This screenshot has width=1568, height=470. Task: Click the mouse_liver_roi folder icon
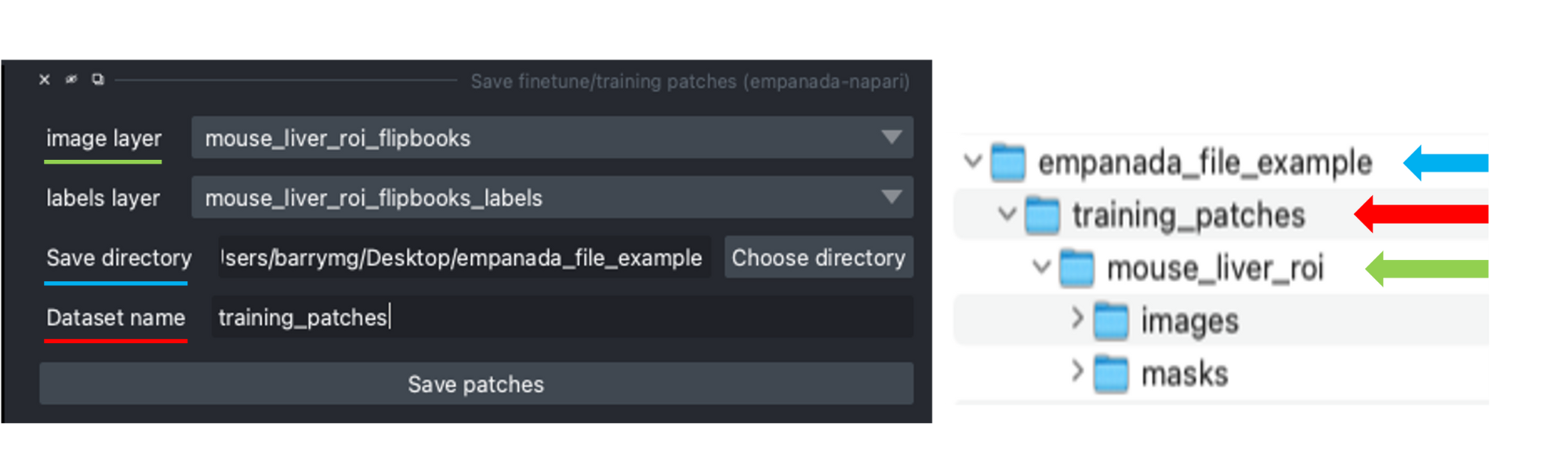tap(1076, 268)
